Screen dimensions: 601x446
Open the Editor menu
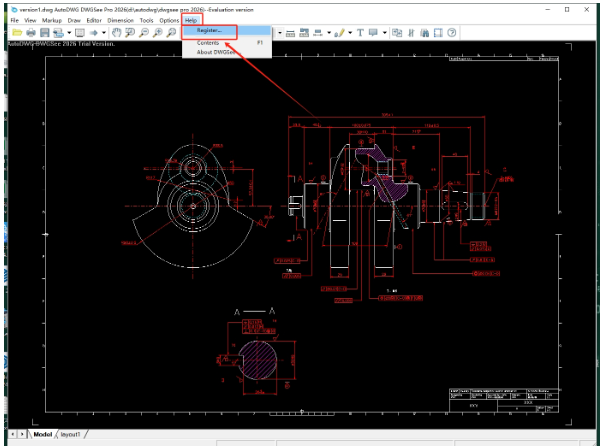coord(94,20)
